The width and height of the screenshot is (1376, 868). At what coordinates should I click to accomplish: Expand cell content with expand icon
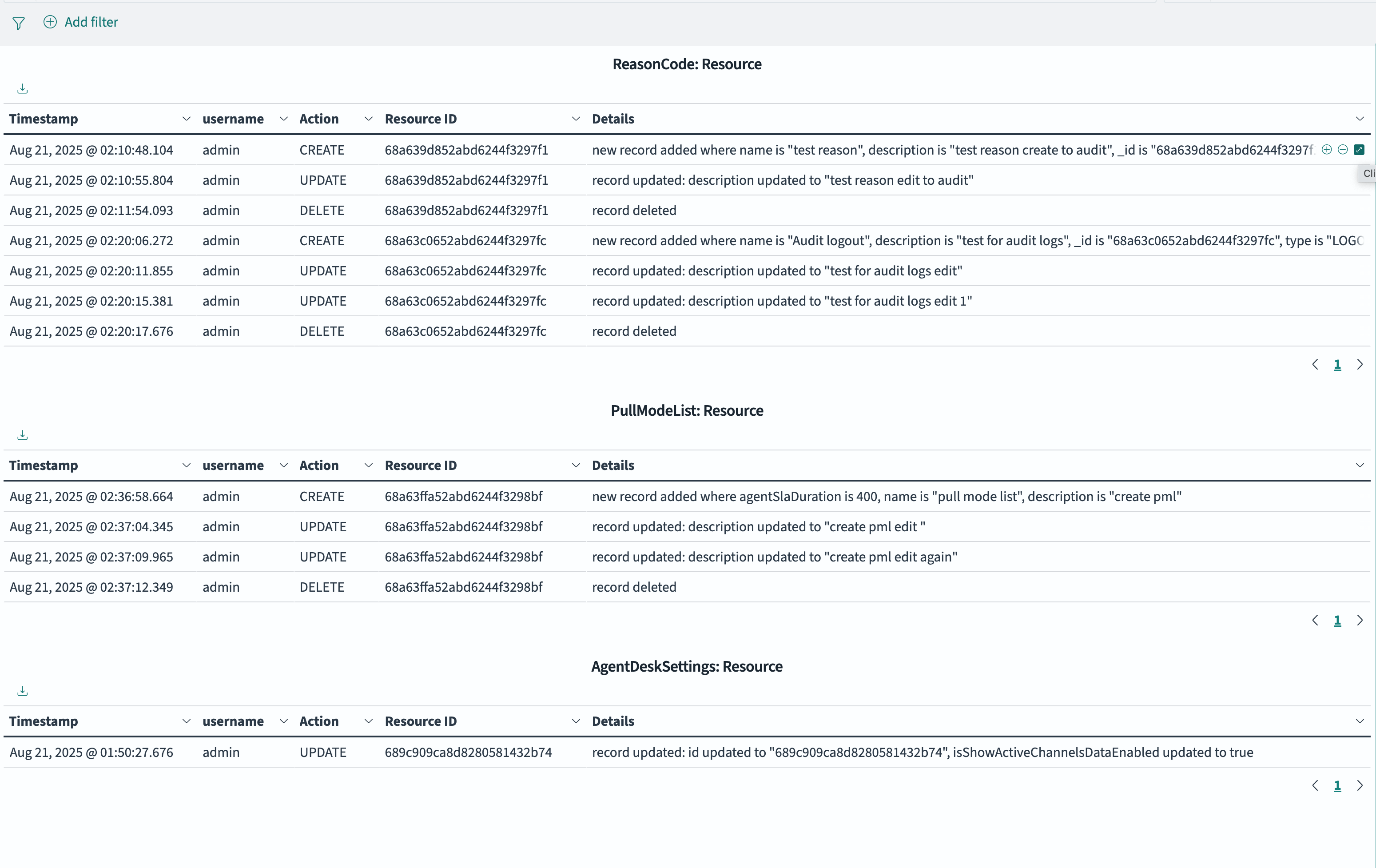1360,150
